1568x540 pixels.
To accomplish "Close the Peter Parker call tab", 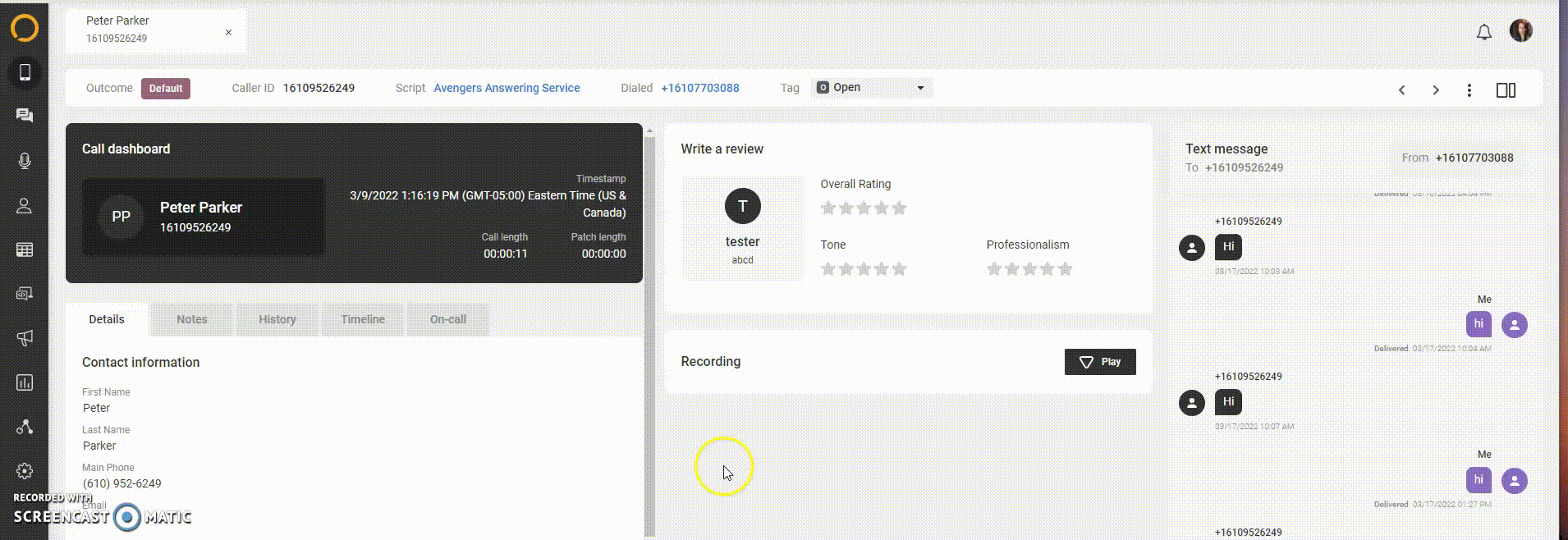I will point(228,33).
